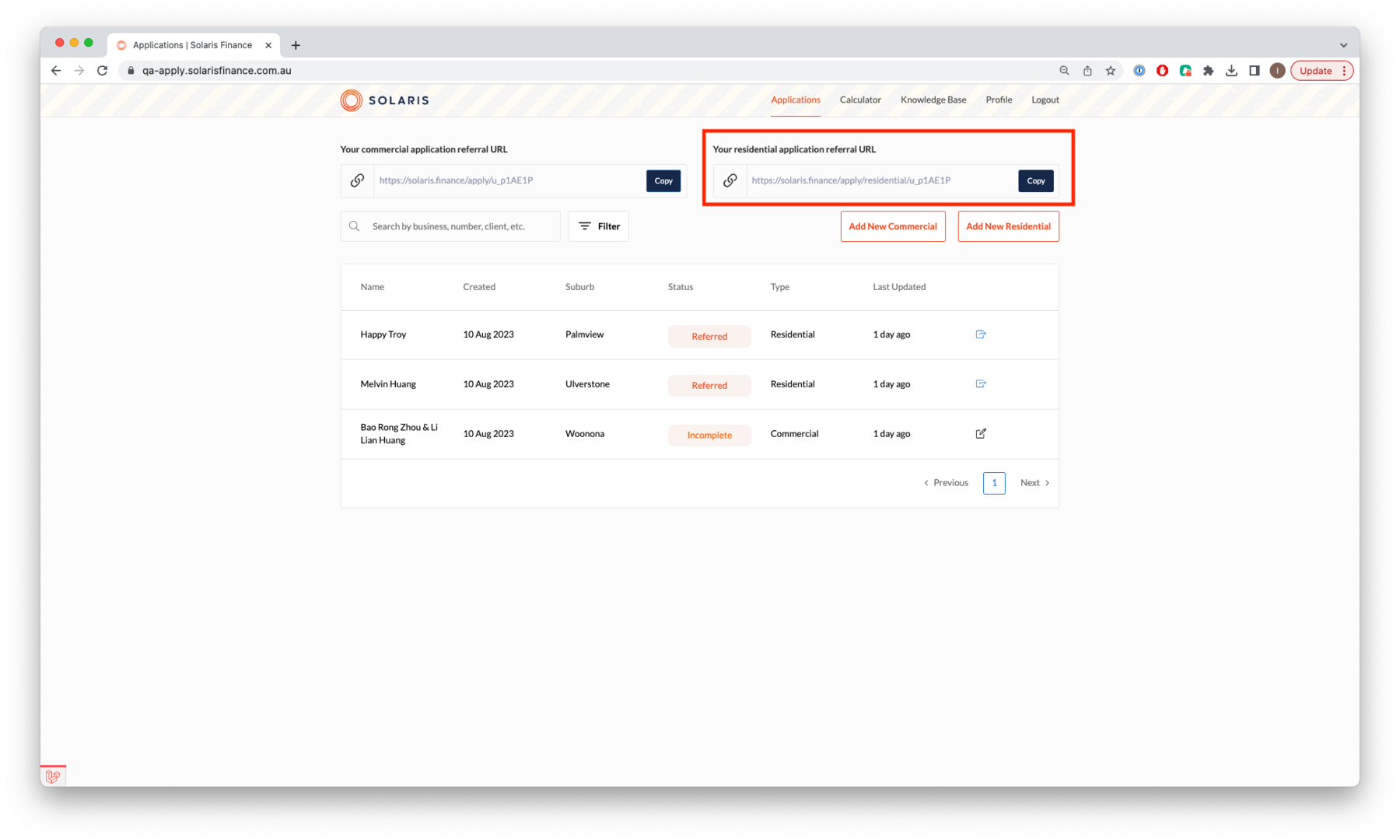1400x840 pixels.
Task: Edit the Bao Rong Zhou application
Action: pyautogui.click(x=980, y=433)
